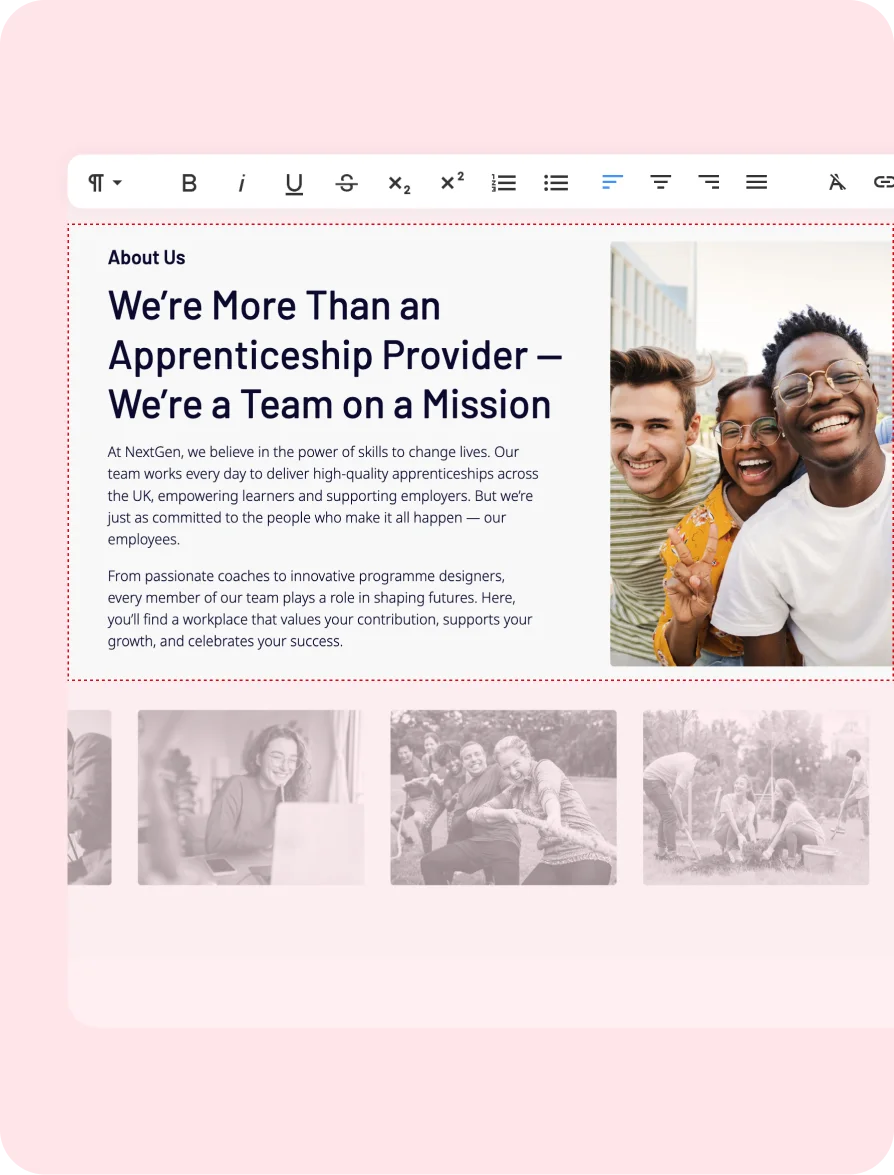Screen dimensions: 894x1175
Task: Insert a bulleted list
Action: (556, 183)
